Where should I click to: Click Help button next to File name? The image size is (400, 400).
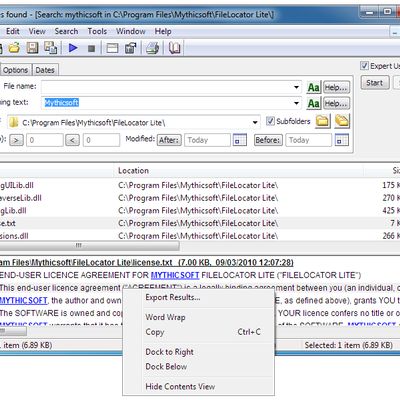[336, 88]
